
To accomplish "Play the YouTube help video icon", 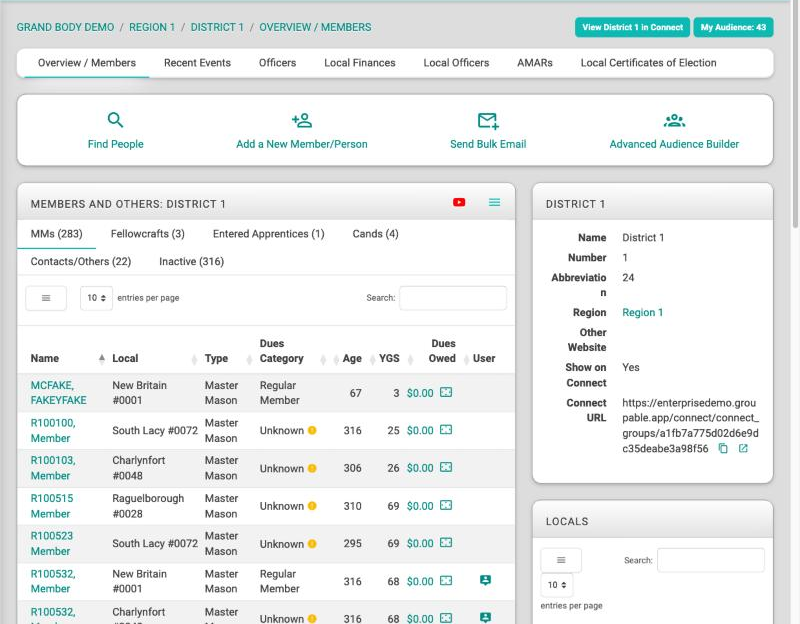I will coord(459,203).
